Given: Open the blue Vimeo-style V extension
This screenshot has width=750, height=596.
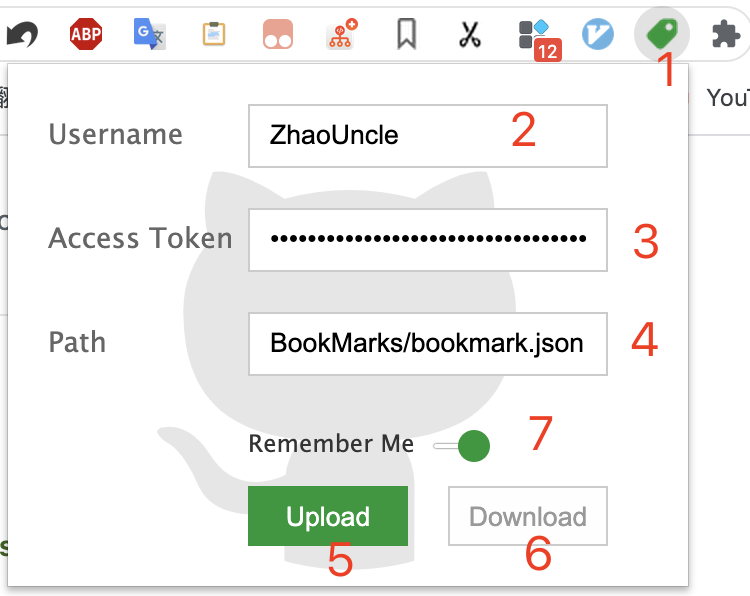Looking at the screenshot, I should 598,34.
